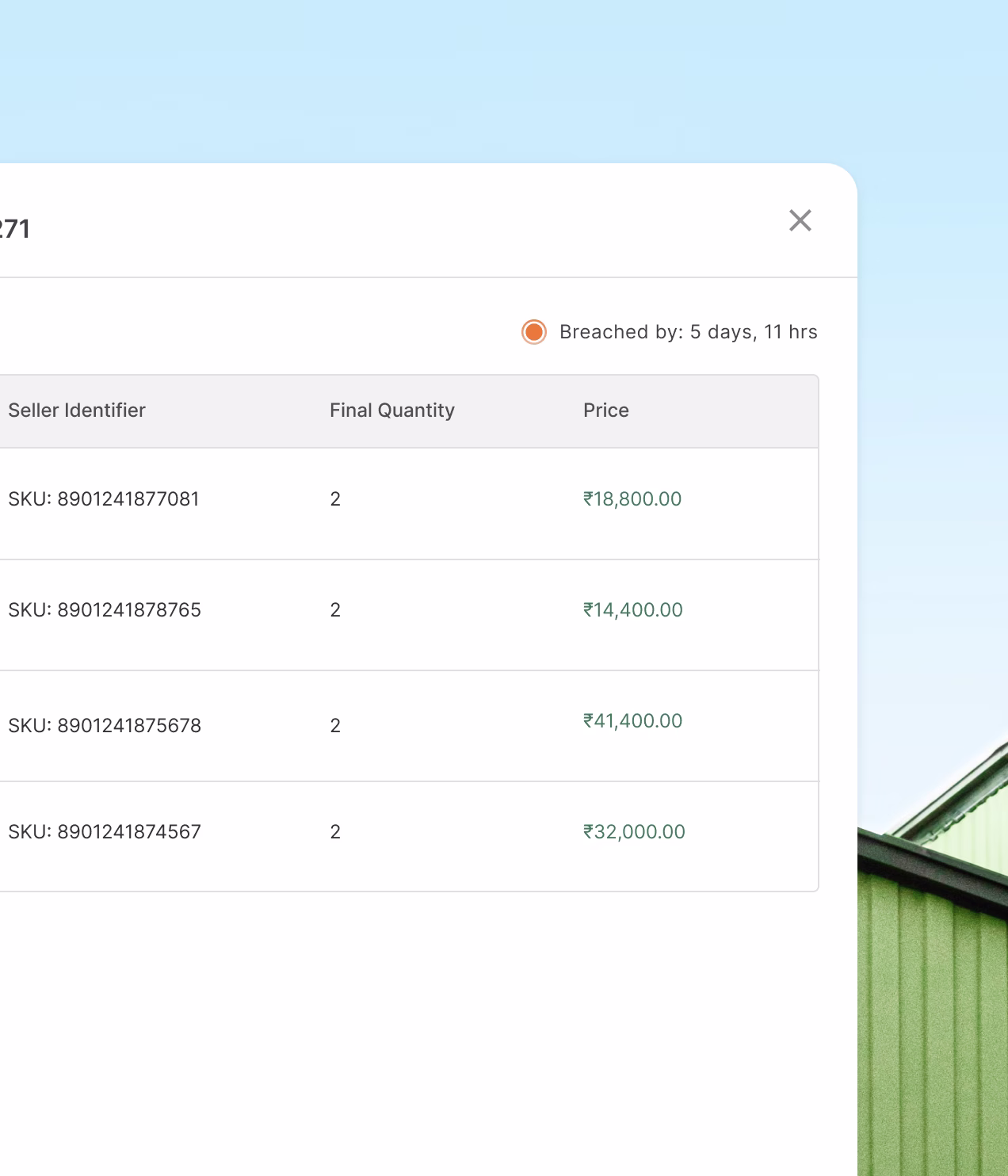
Task: Click final quantity for SKU 8901241875678
Action: [x=335, y=726]
